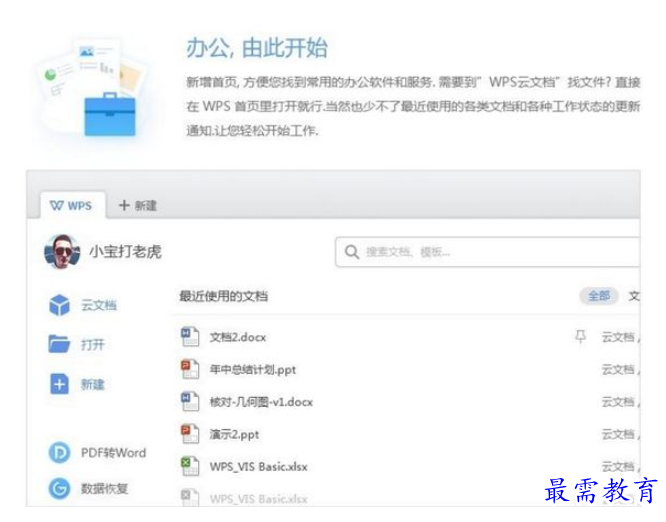Click the 云文档 cube icon
The width and height of the screenshot is (666, 522).
(59, 305)
